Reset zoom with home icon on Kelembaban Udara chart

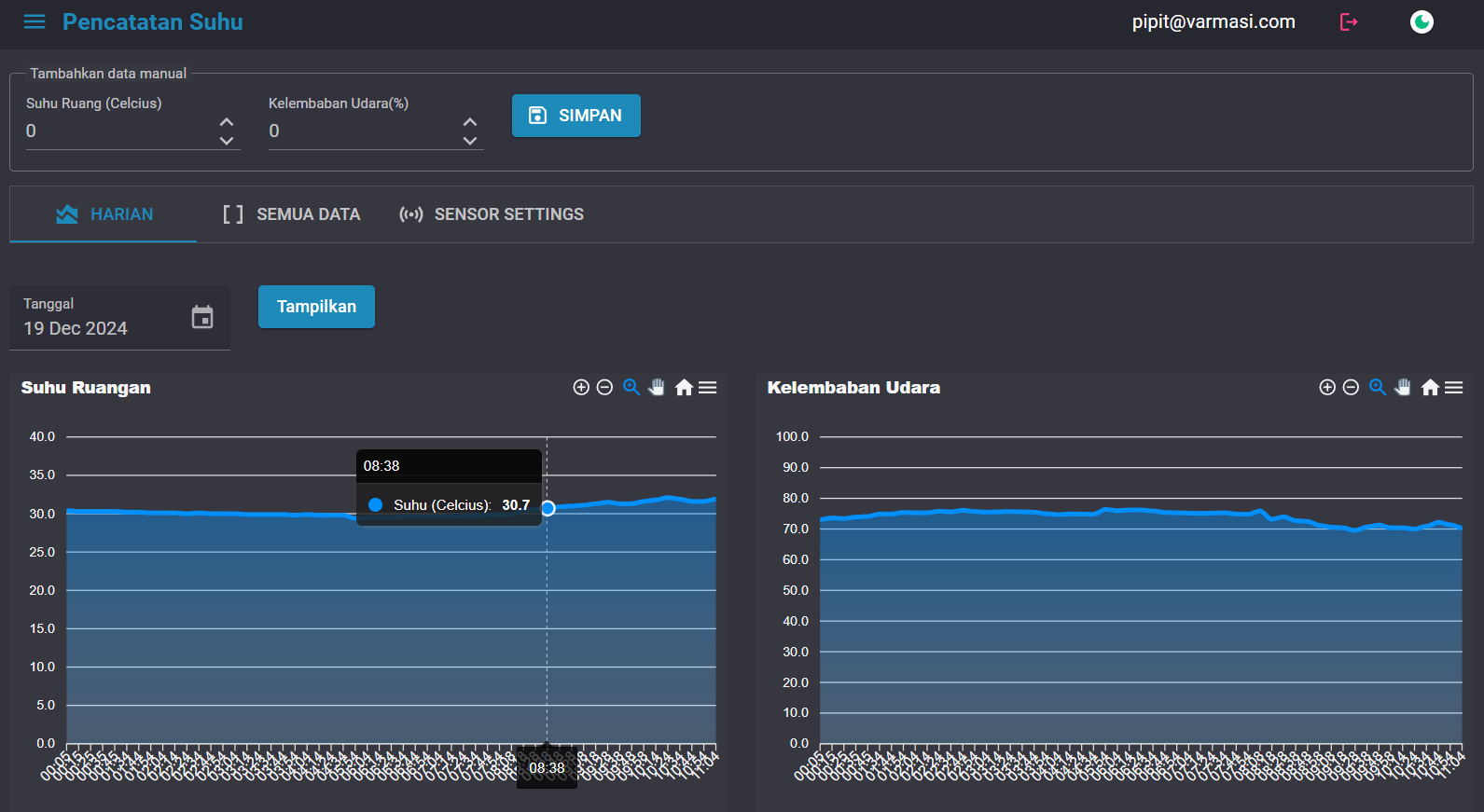pos(1430,387)
